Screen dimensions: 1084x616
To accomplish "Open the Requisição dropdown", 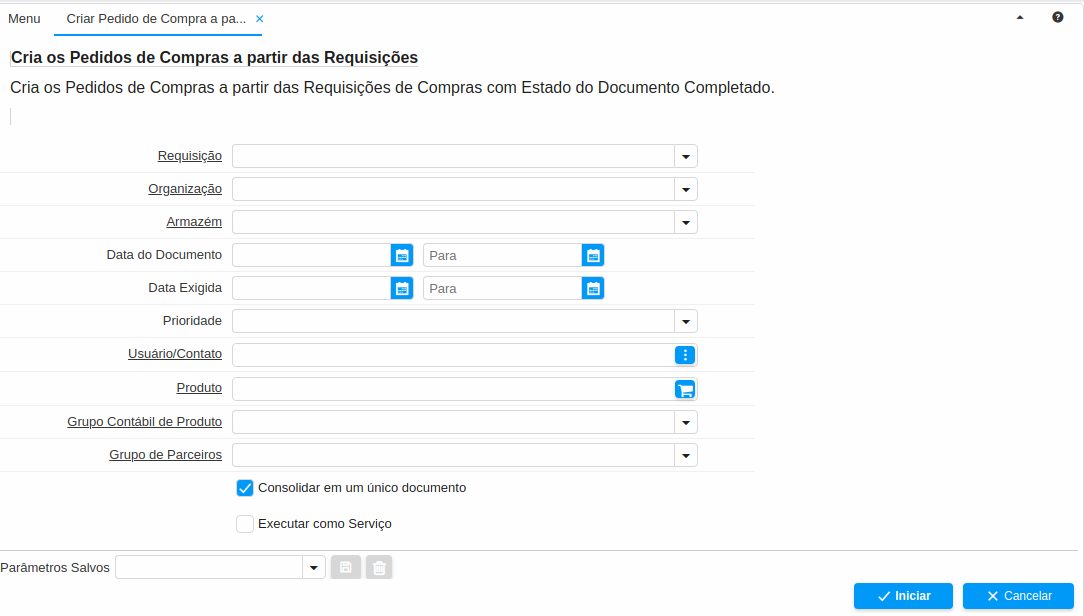I will coord(685,156).
